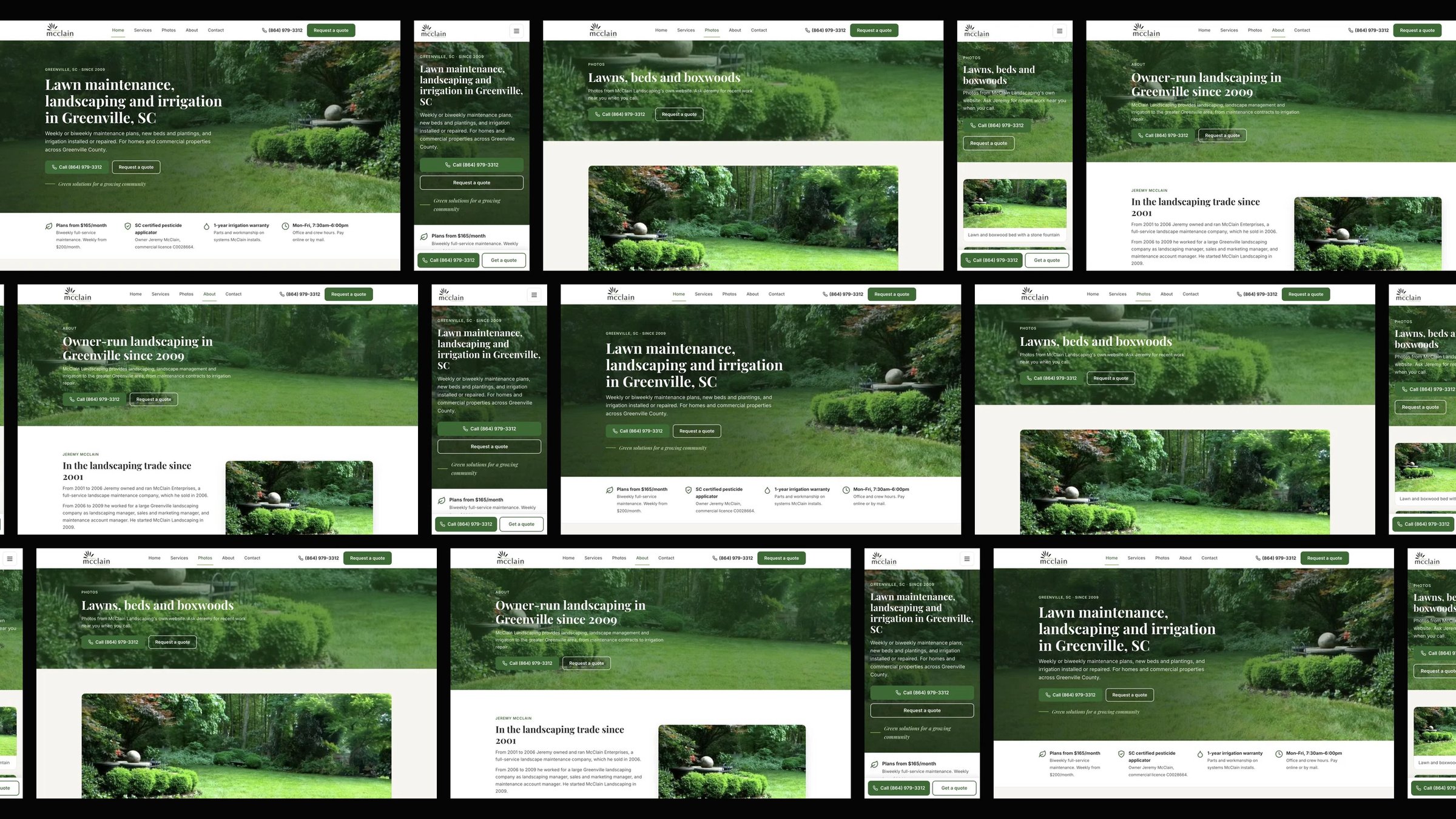The image size is (1456, 819).
Task: Select Photos nav item in top-row desktop Photos mockup
Action: 712,30
